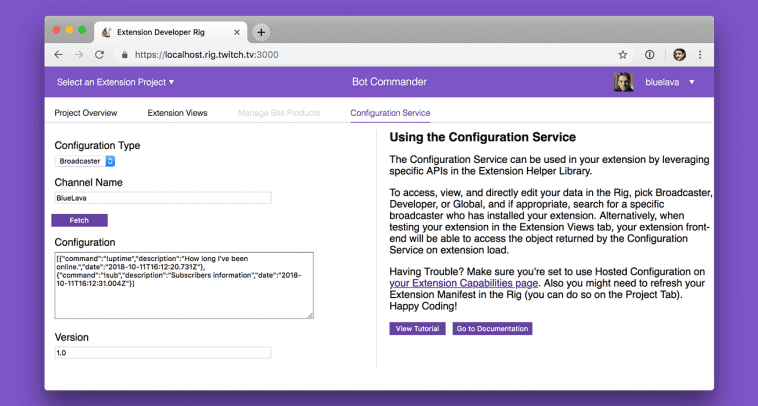Open your Extension Capabilities page link
The image size is (758, 406).
pos(464,283)
